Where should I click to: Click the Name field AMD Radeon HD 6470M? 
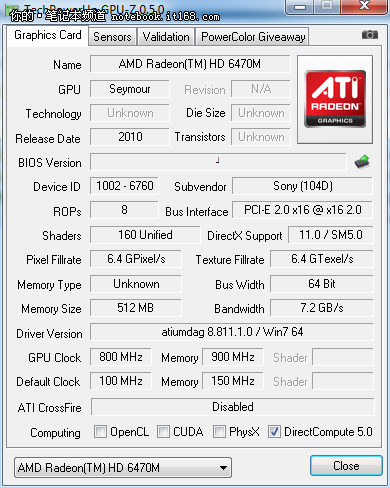click(190, 64)
